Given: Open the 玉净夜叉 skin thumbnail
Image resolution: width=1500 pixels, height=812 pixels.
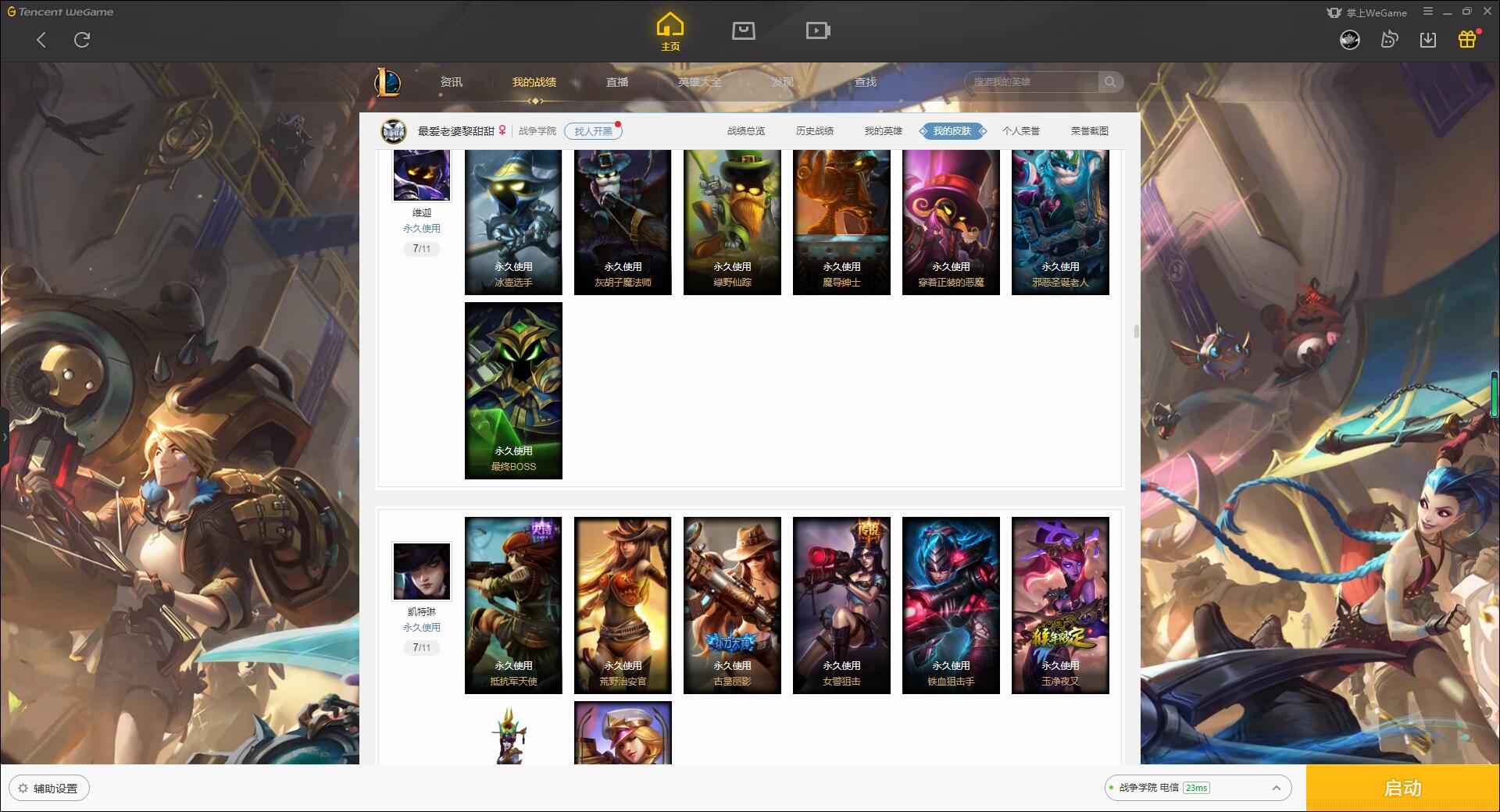Looking at the screenshot, I should click(x=1060, y=605).
